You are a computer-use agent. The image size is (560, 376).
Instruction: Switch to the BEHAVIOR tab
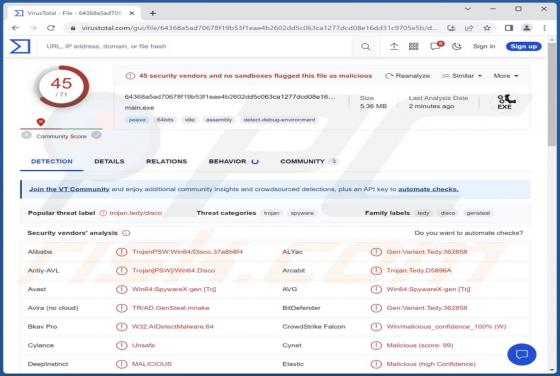coord(233,161)
